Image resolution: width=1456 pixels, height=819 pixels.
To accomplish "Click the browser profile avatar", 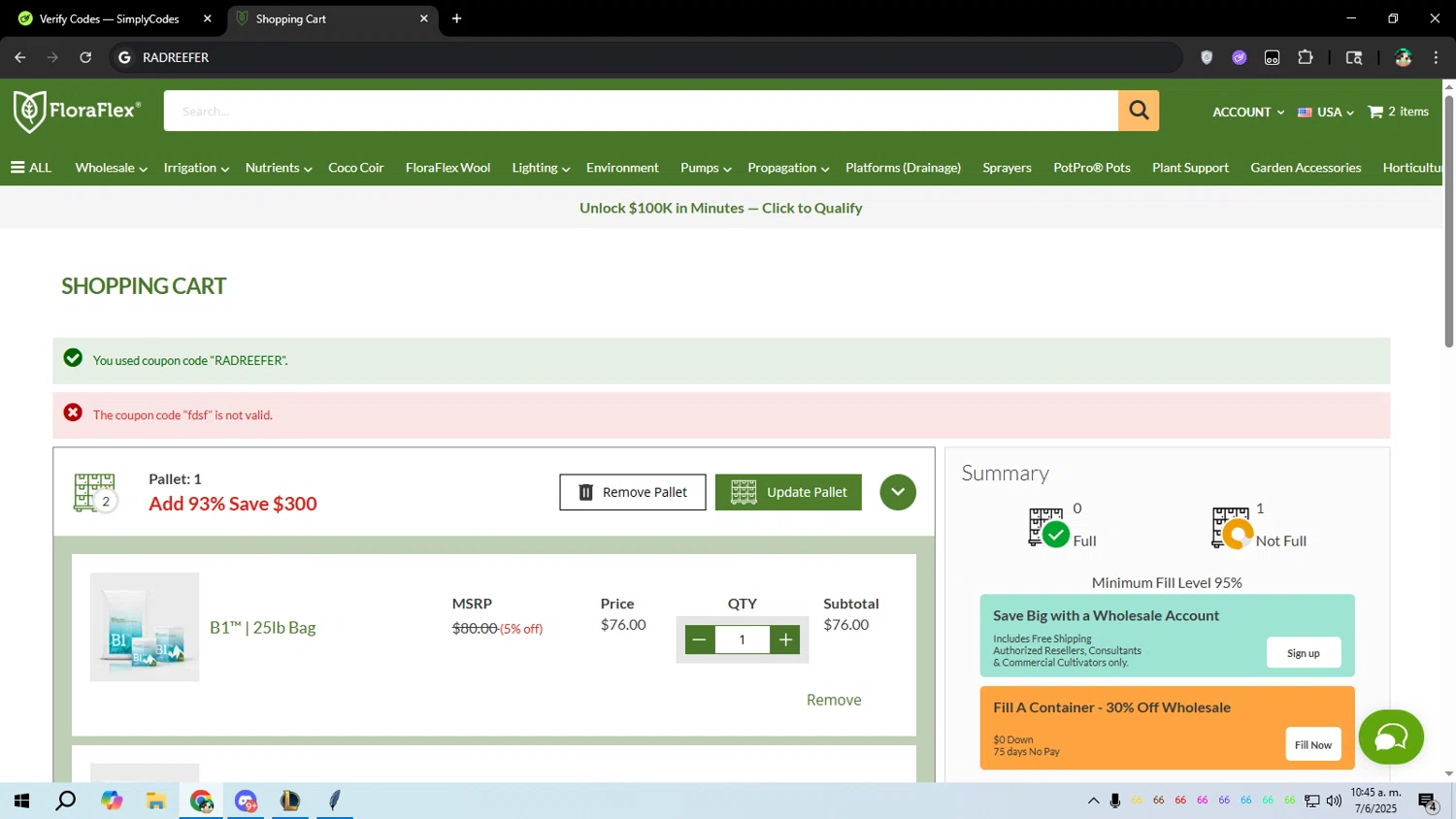I will click(1403, 57).
